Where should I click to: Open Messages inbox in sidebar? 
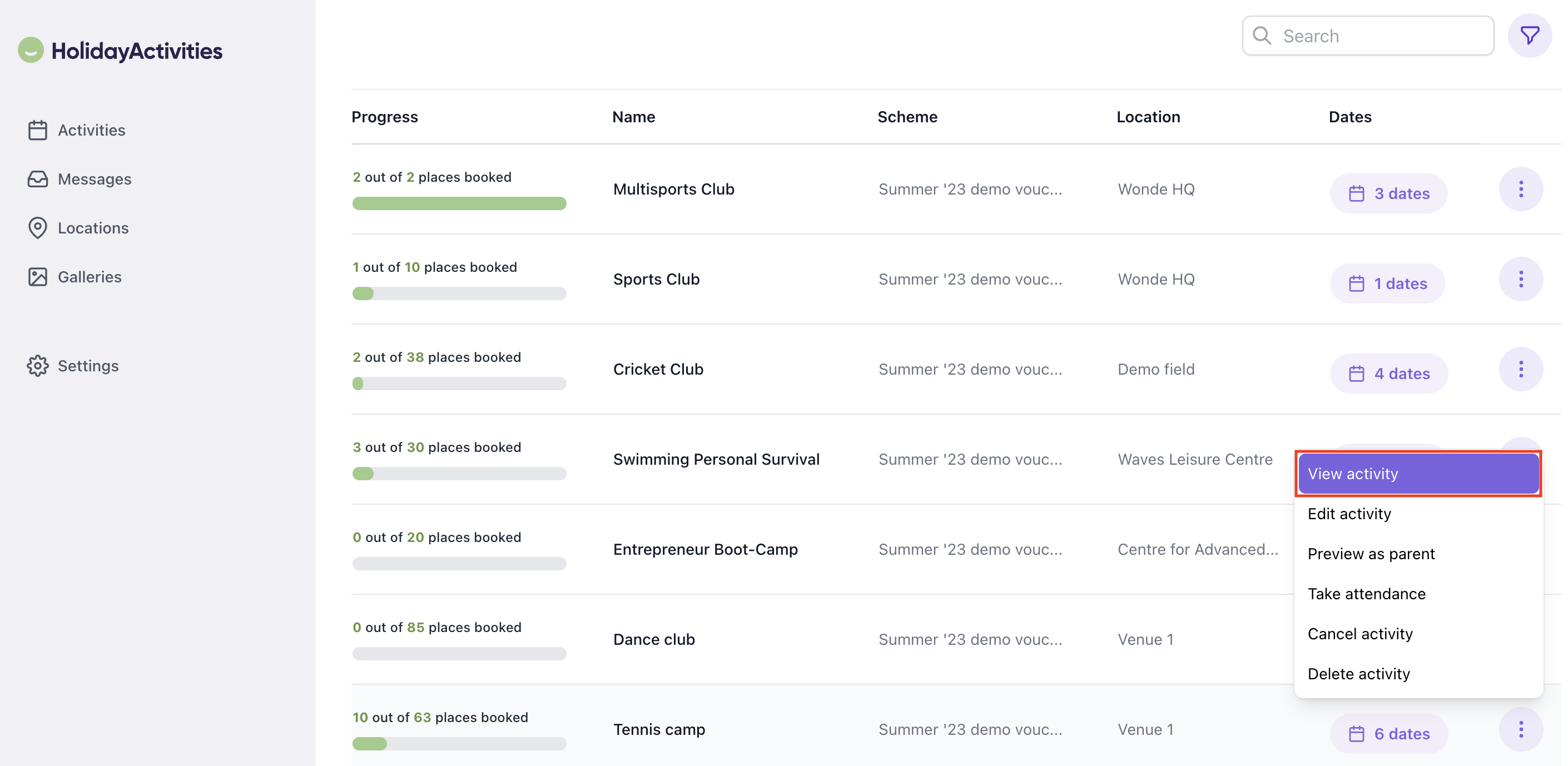pos(95,179)
